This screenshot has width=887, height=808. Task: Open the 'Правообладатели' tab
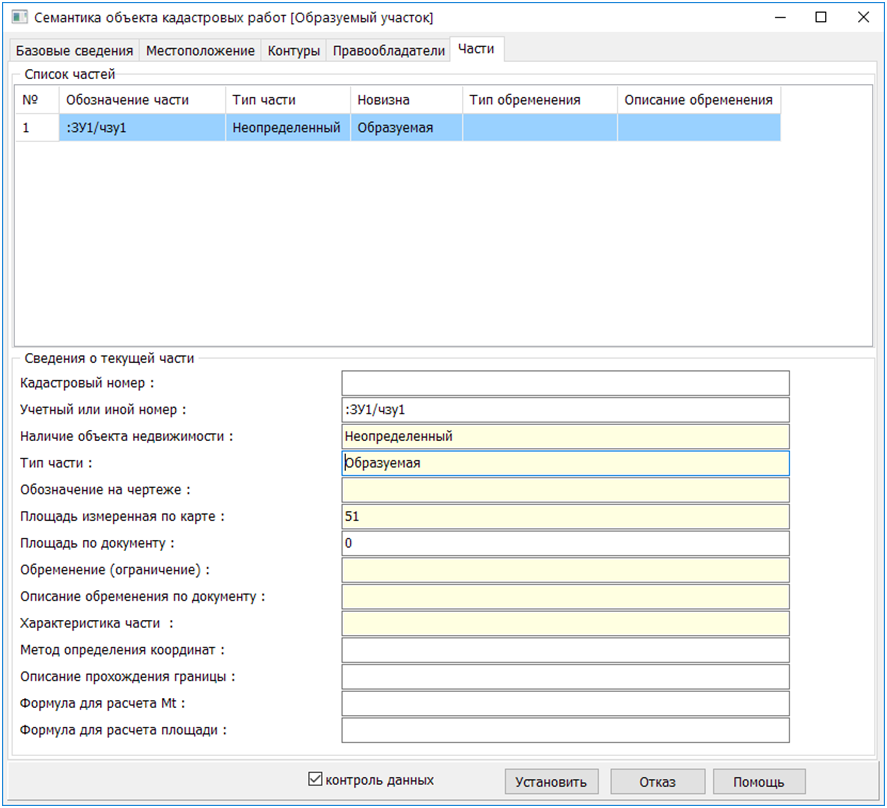[388, 51]
